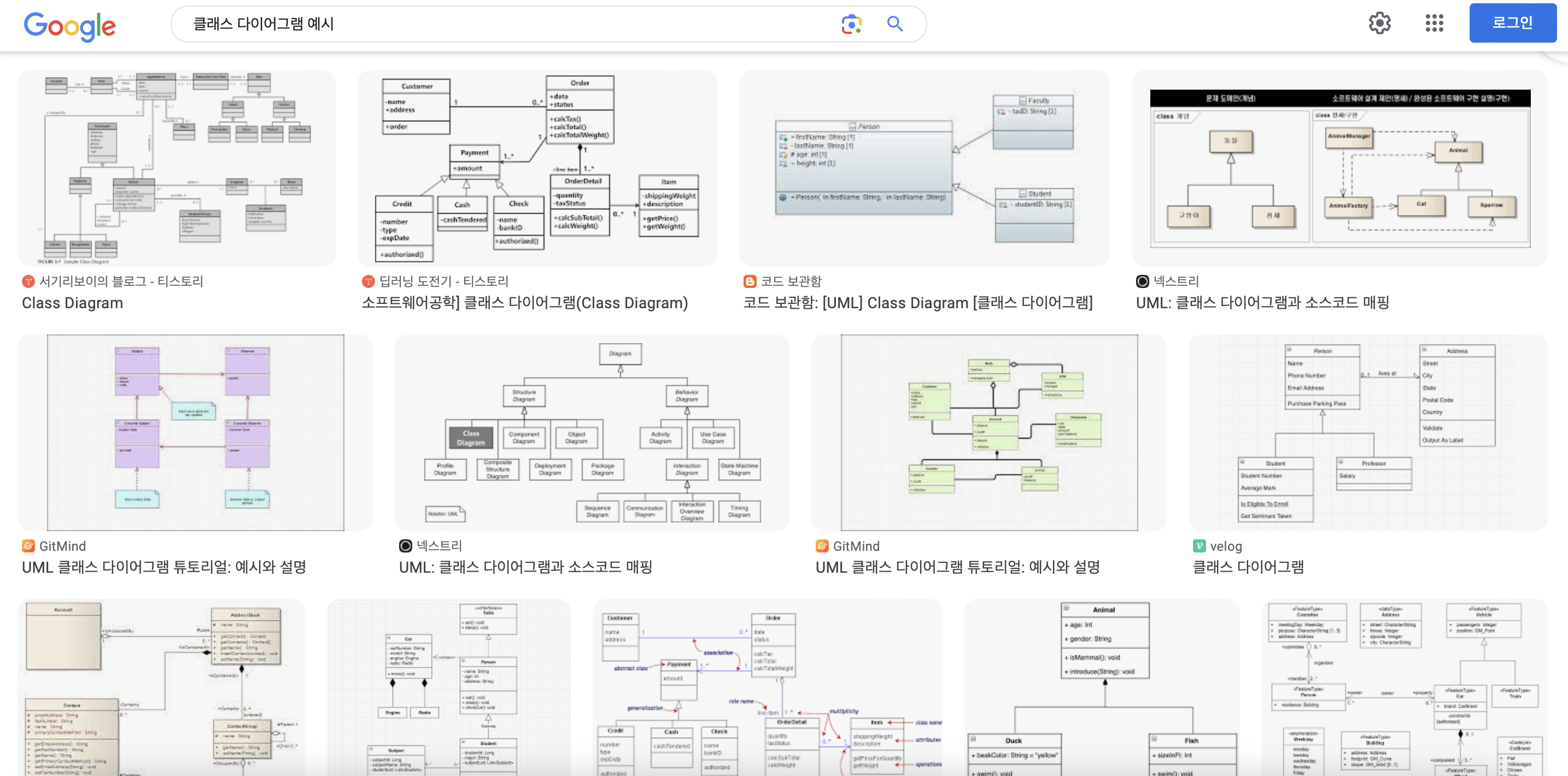Click the 서기리보이의 블로그 source label
Screen dimensions: 1568x776
(x=121, y=281)
